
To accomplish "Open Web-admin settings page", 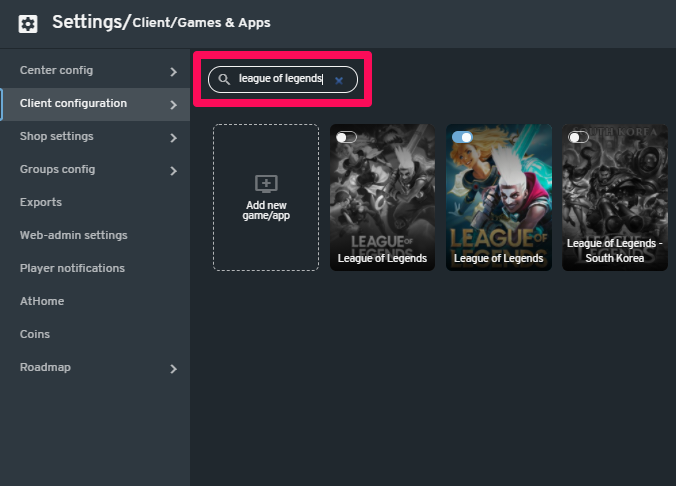I will click(x=95, y=235).
